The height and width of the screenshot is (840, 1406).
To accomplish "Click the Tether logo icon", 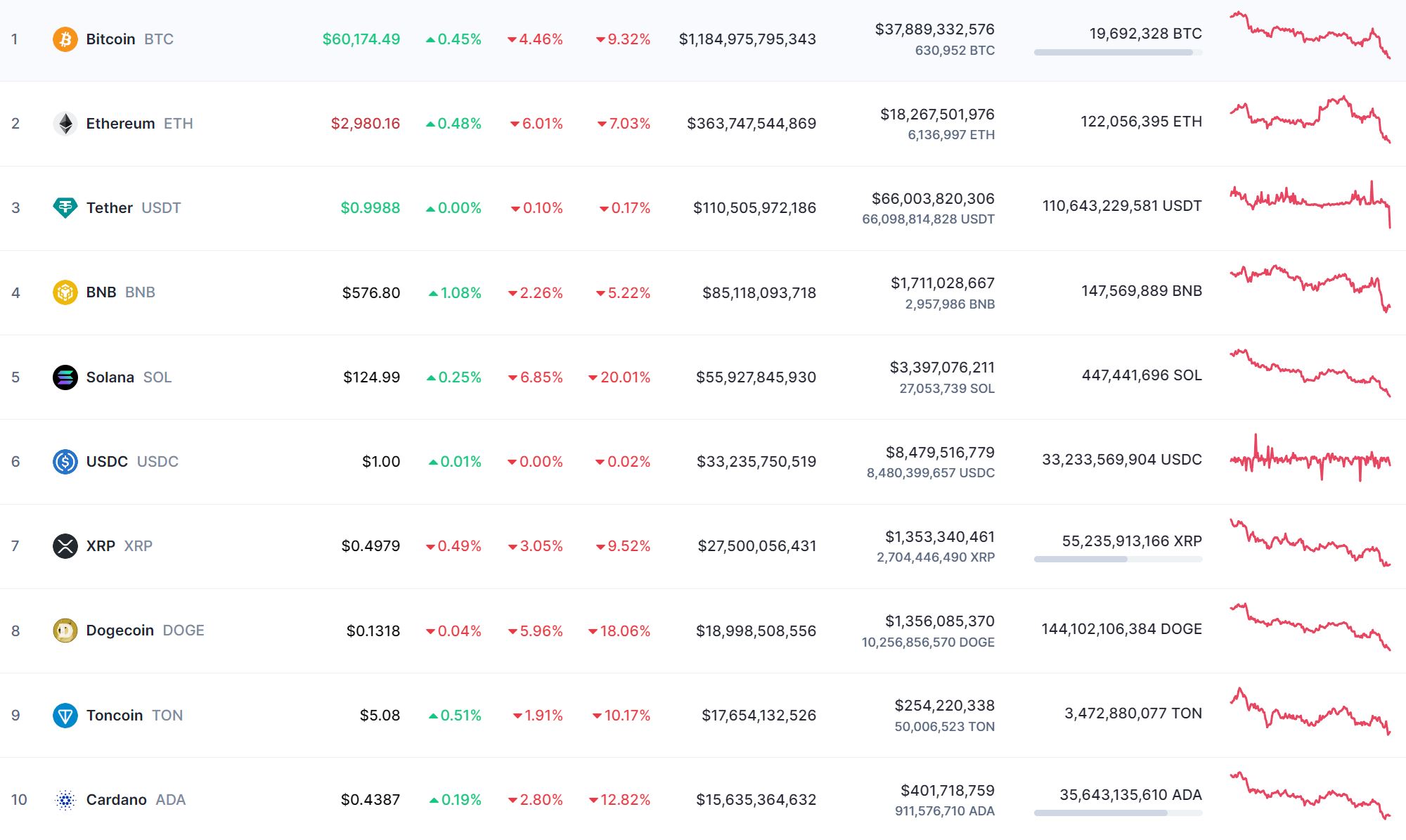I will point(65,208).
